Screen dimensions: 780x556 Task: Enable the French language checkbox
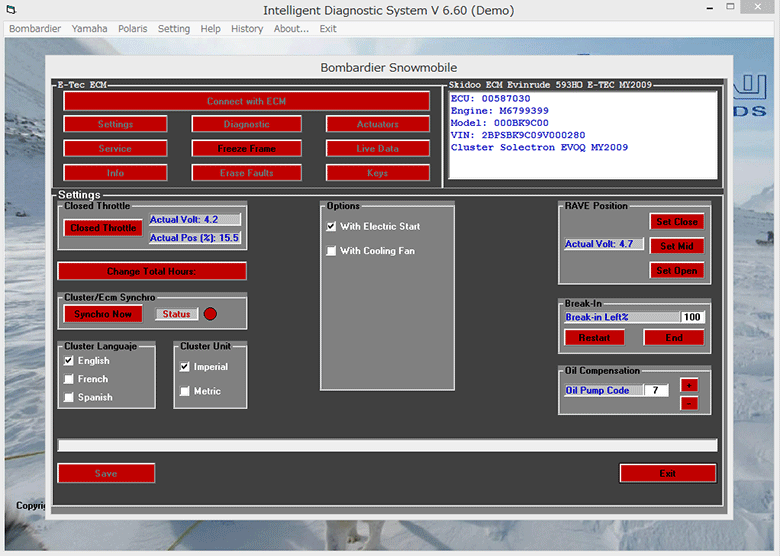tap(69, 379)
